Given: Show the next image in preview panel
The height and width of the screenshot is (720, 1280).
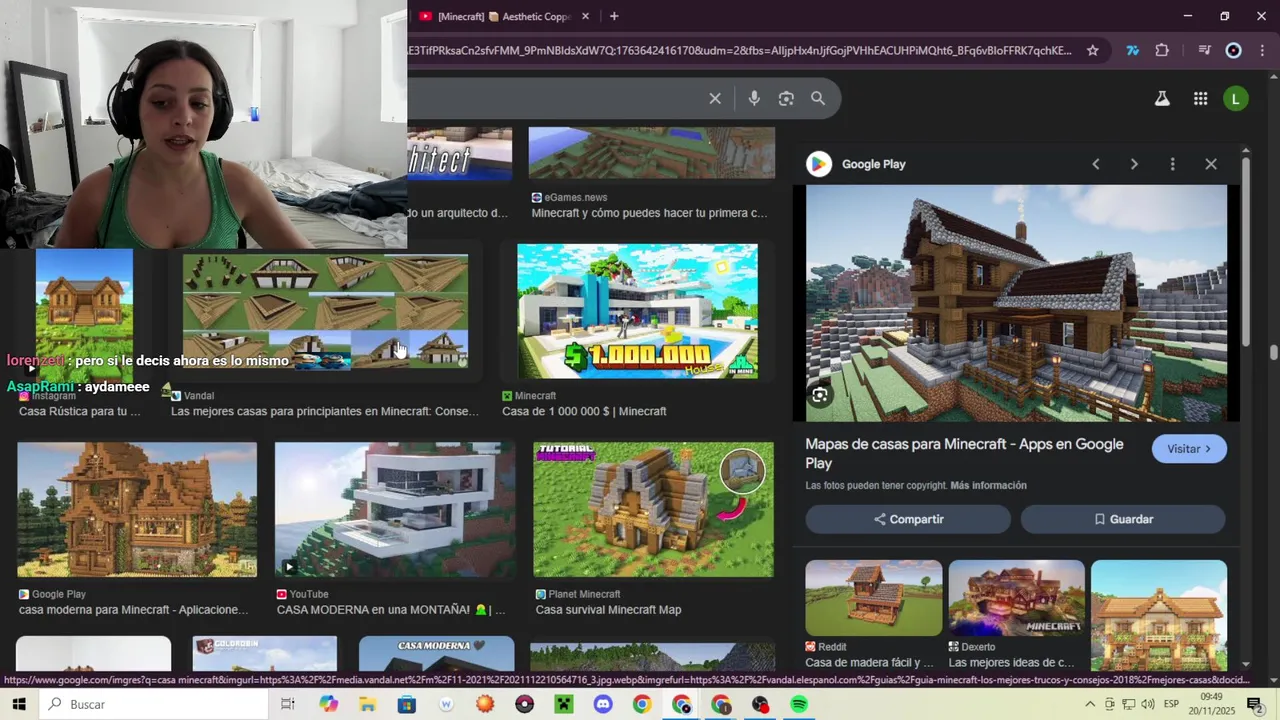Looking at the screenshot, I should (1134, 164).
